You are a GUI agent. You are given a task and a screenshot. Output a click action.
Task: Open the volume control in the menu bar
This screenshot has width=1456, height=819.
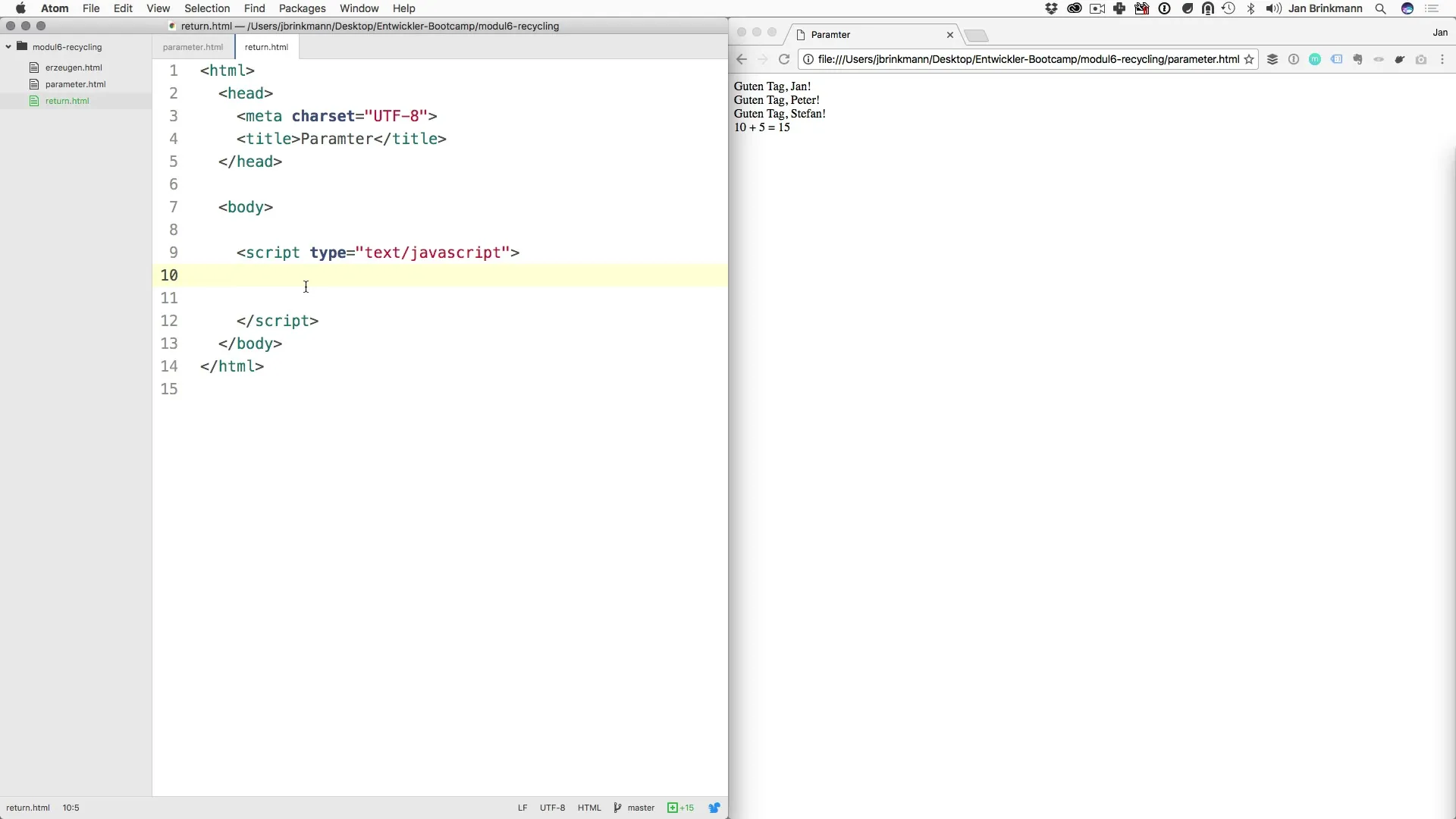tap(1273, 8)
